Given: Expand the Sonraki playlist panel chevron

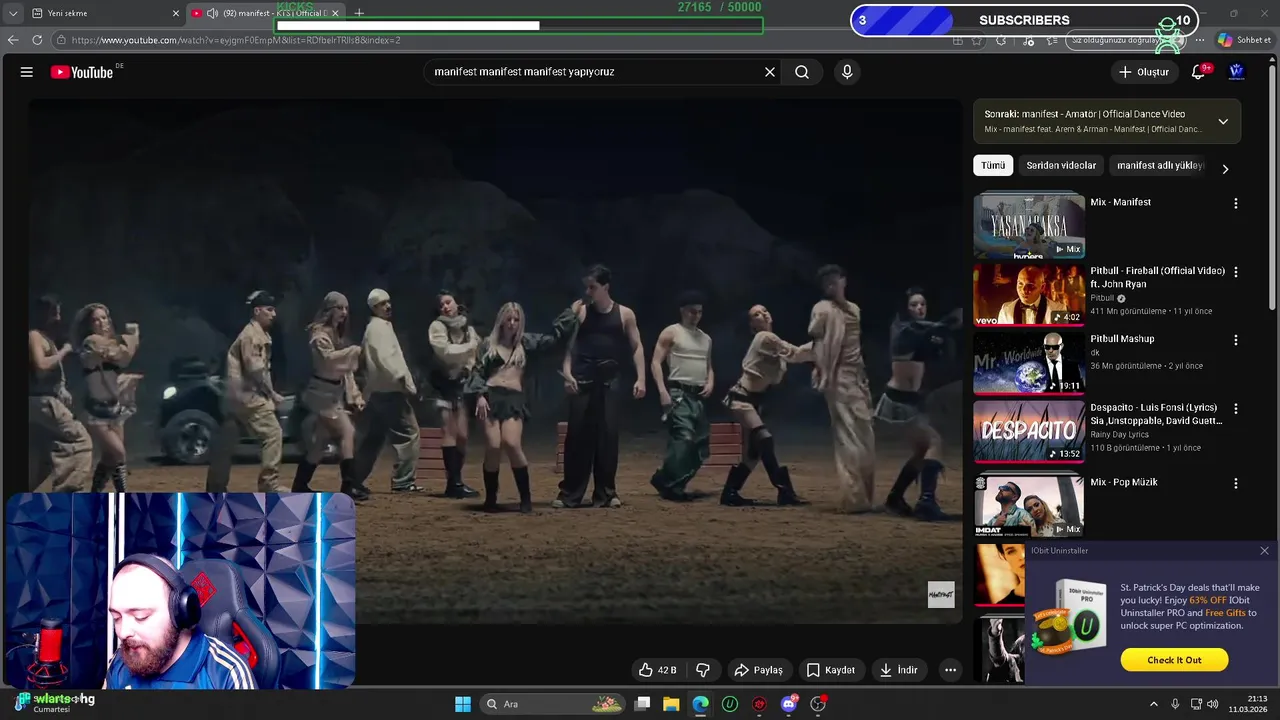Looking at the screenshot, I should pos(1223,122).
